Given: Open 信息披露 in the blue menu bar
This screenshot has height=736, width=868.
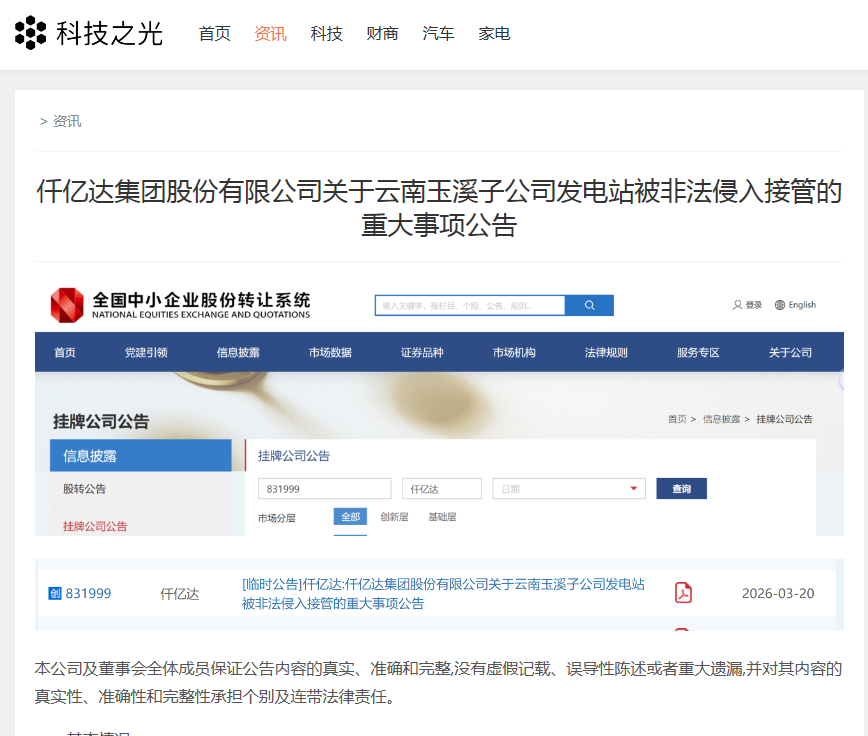Looking at the screenshot, I should [238, 353].
